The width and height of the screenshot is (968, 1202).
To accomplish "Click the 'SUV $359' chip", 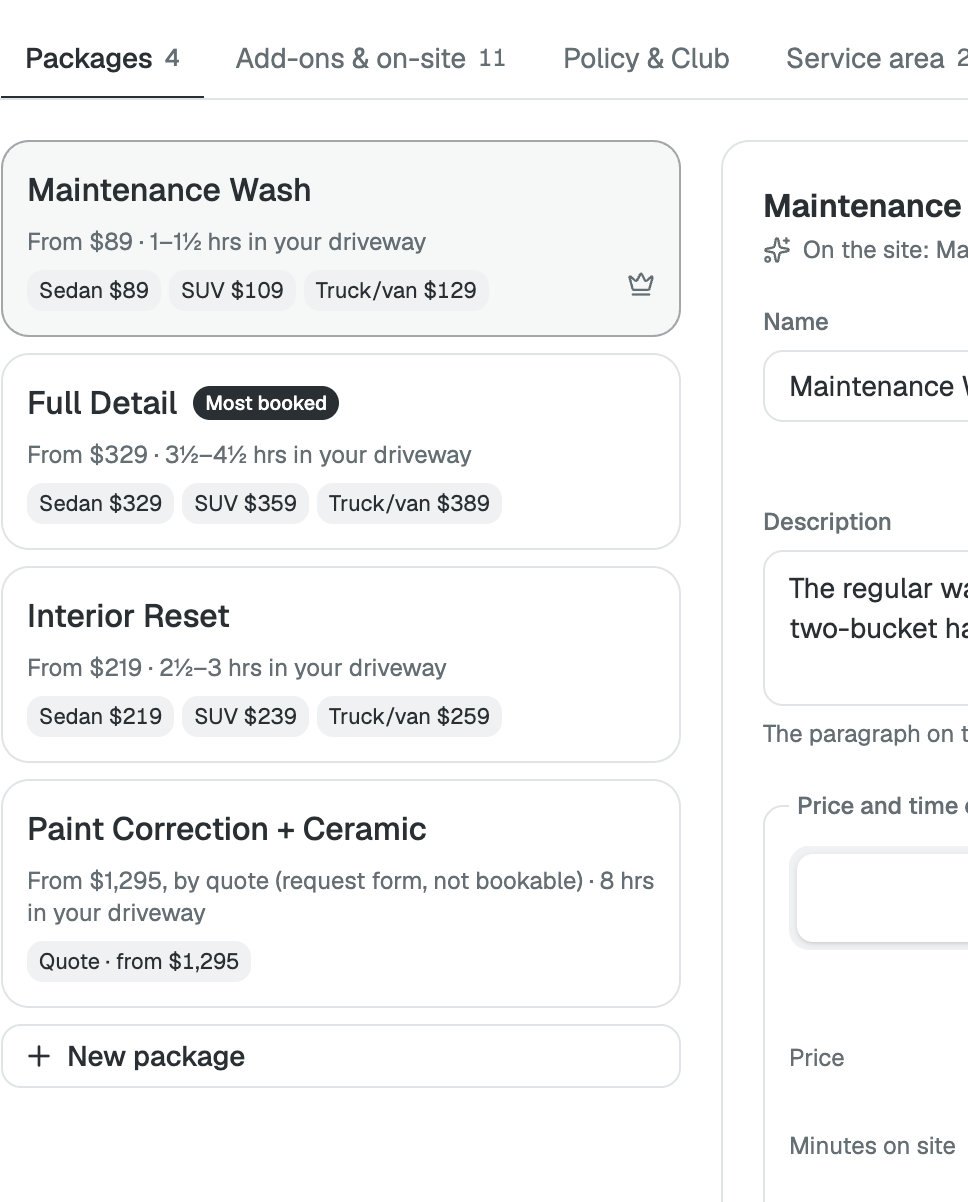I will [245, 503].
